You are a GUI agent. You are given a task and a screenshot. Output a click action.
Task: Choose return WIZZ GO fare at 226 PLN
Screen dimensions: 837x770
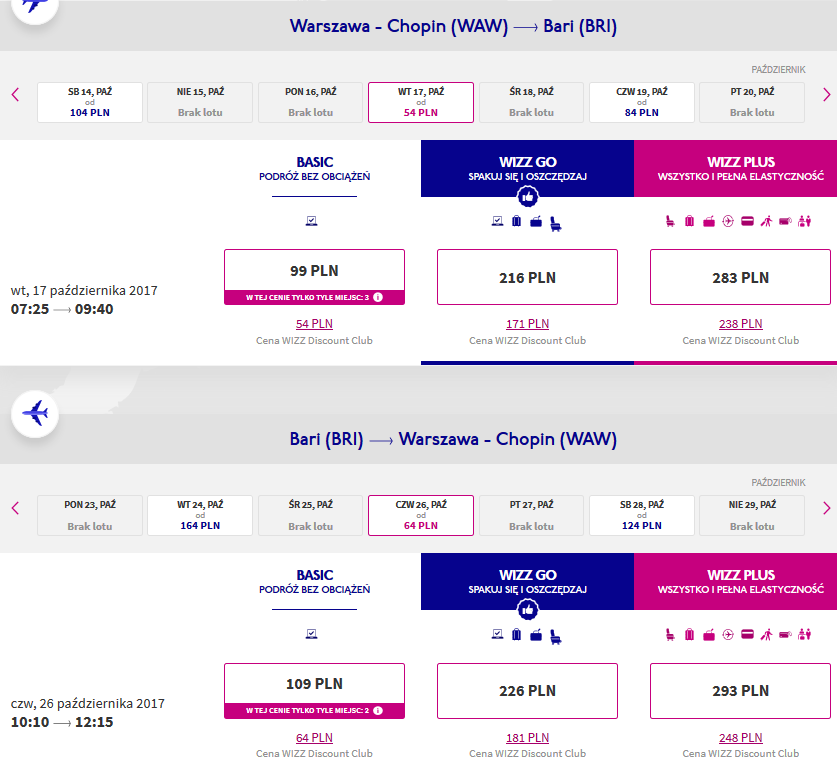click(527, 691)
